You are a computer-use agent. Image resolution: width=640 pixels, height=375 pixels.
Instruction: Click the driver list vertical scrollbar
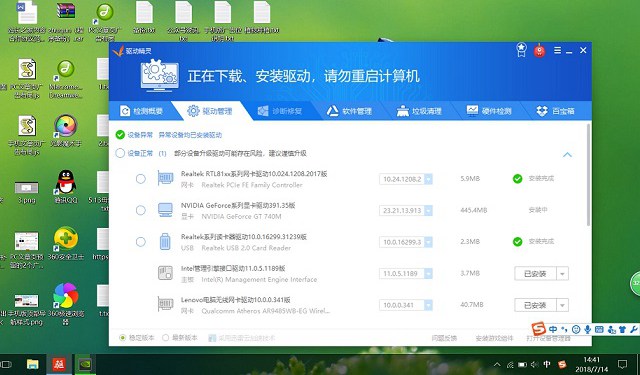click(x=588, y=175)
